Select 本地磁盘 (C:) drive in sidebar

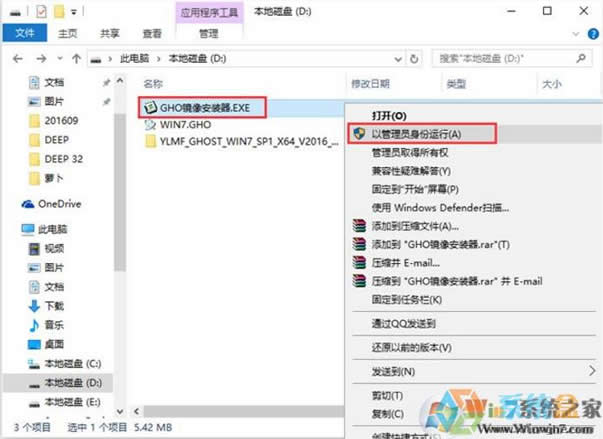click(x=67, y=363)
